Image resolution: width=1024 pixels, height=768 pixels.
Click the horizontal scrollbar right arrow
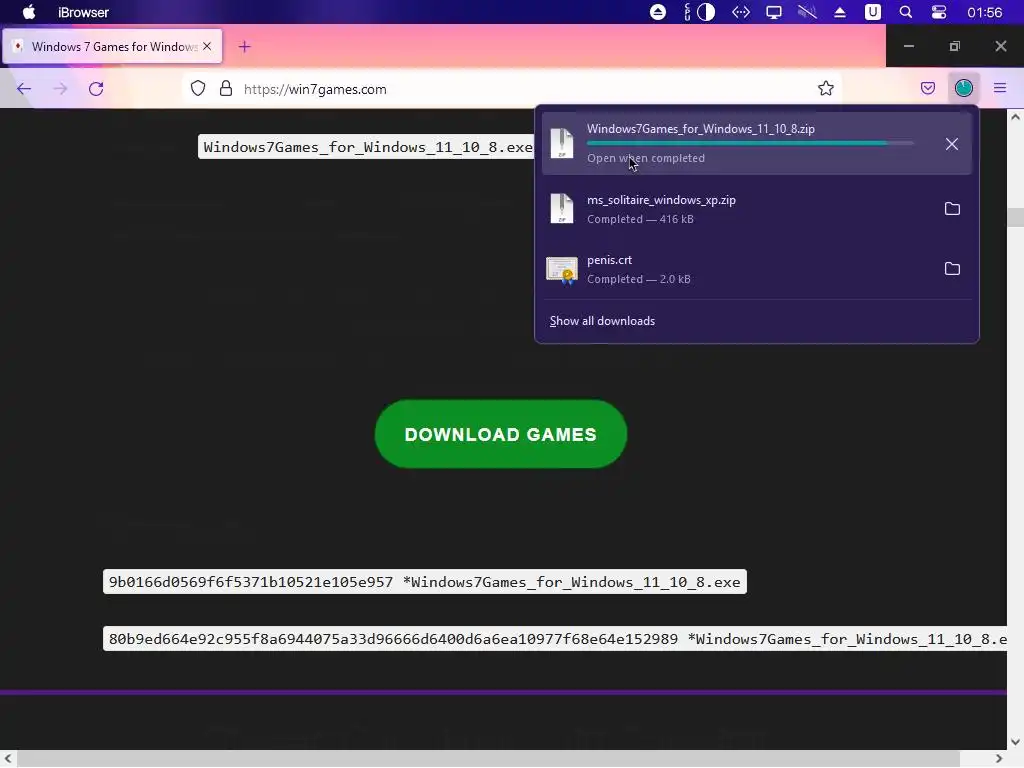point(999,758)
